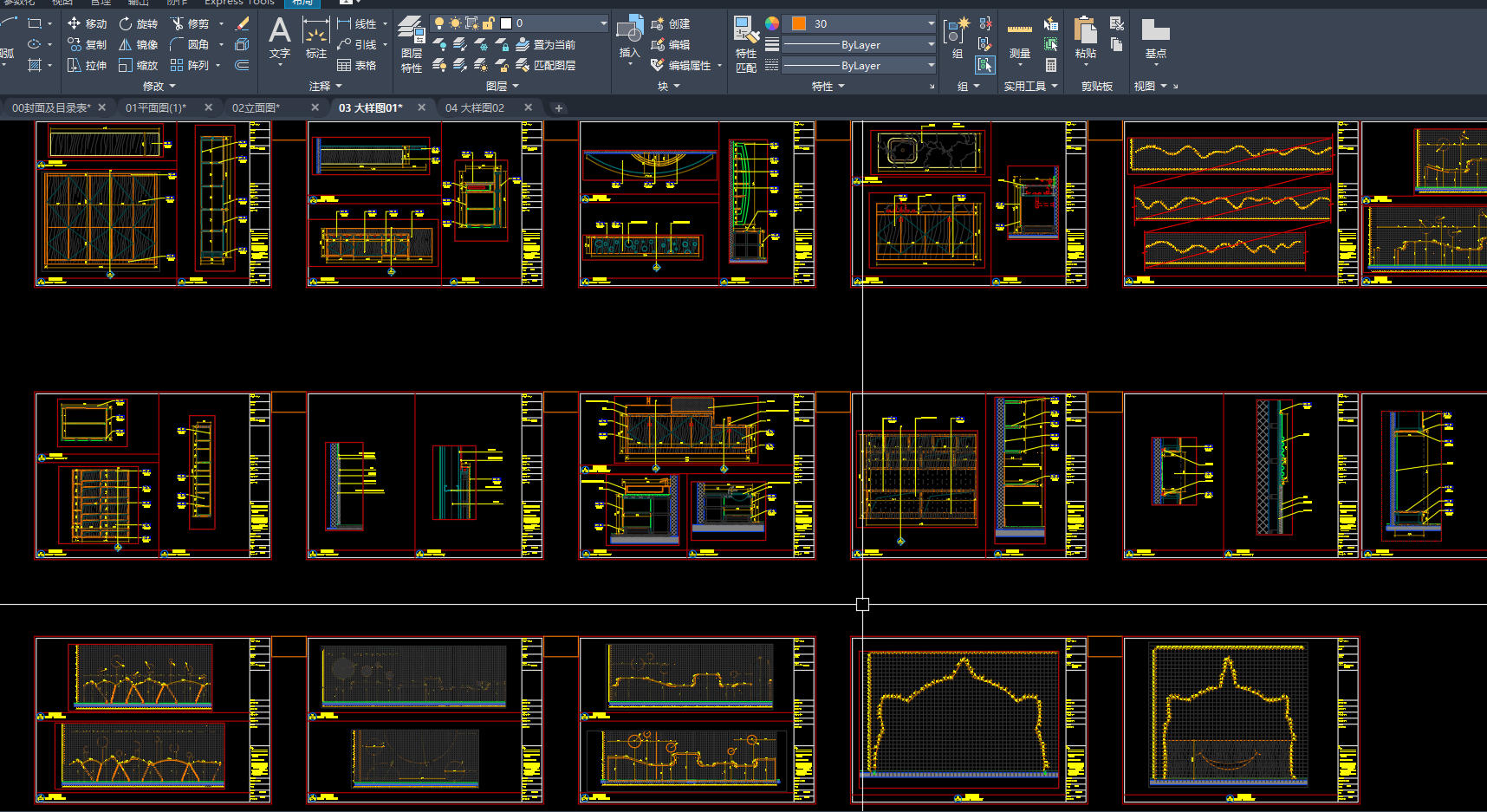Screen dimensions: 1487x812
Task: Toggle group selection on/off button
Action: tap(985, 65)
